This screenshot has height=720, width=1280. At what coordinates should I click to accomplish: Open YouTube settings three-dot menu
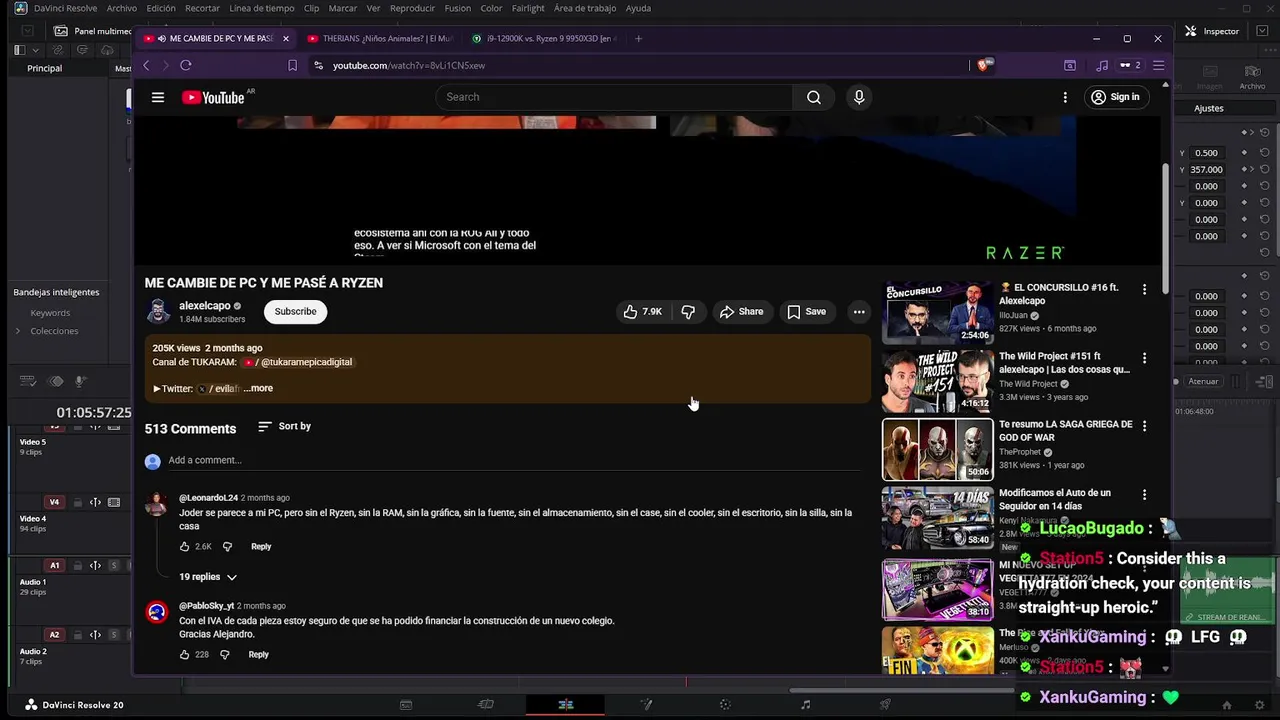(1065, 97)
